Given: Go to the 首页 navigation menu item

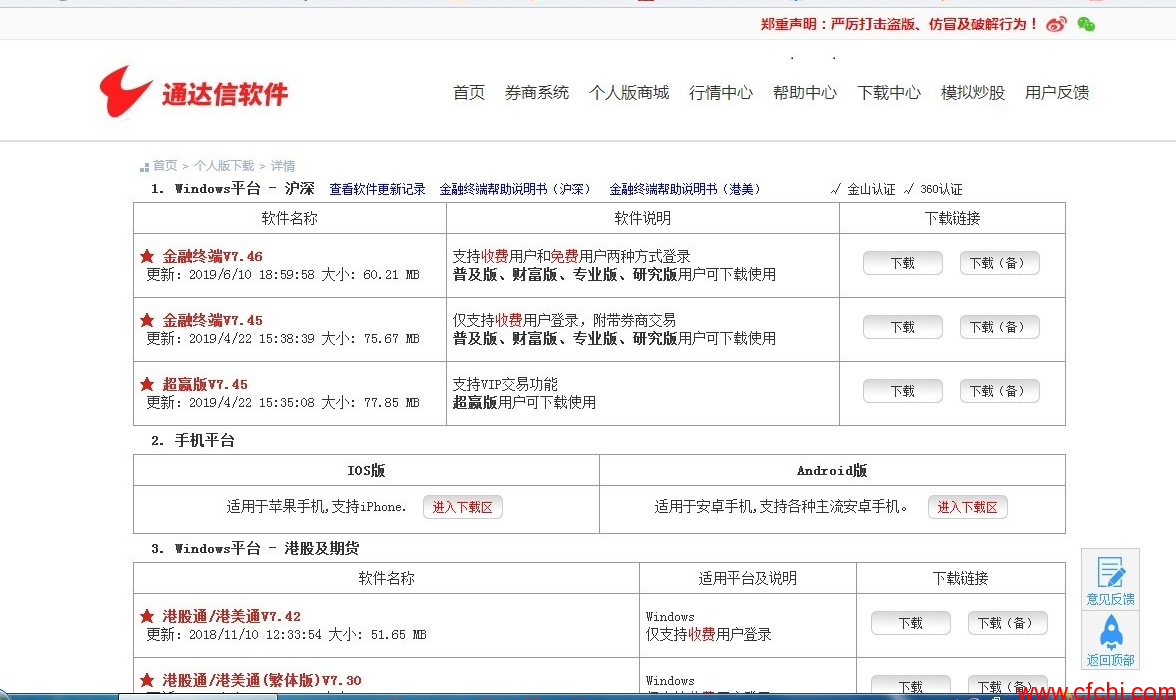Looking at the screenshot, I should pyautogui.click(x=469, y=92).
